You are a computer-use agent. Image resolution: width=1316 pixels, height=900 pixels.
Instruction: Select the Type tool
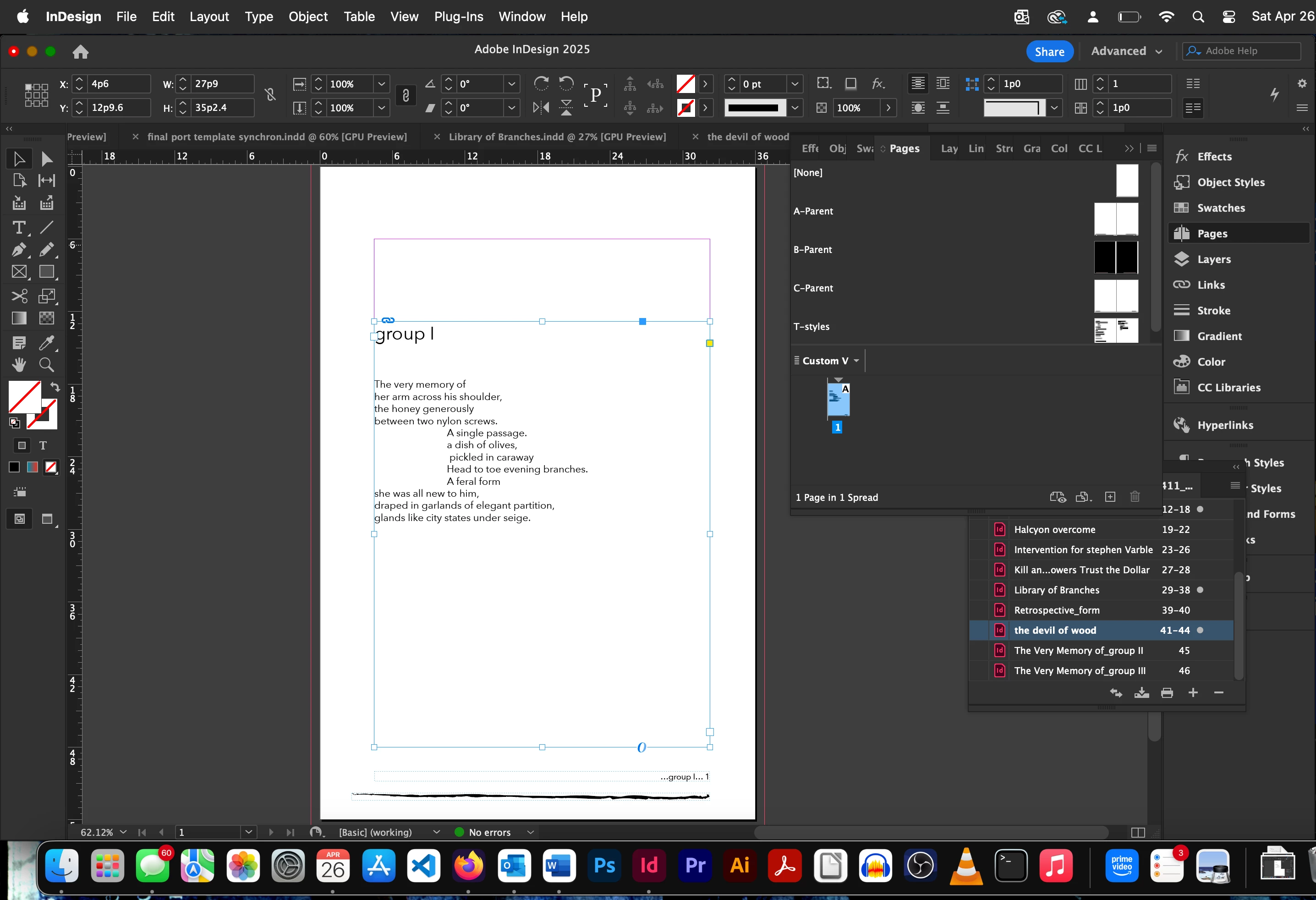(19, 228)
